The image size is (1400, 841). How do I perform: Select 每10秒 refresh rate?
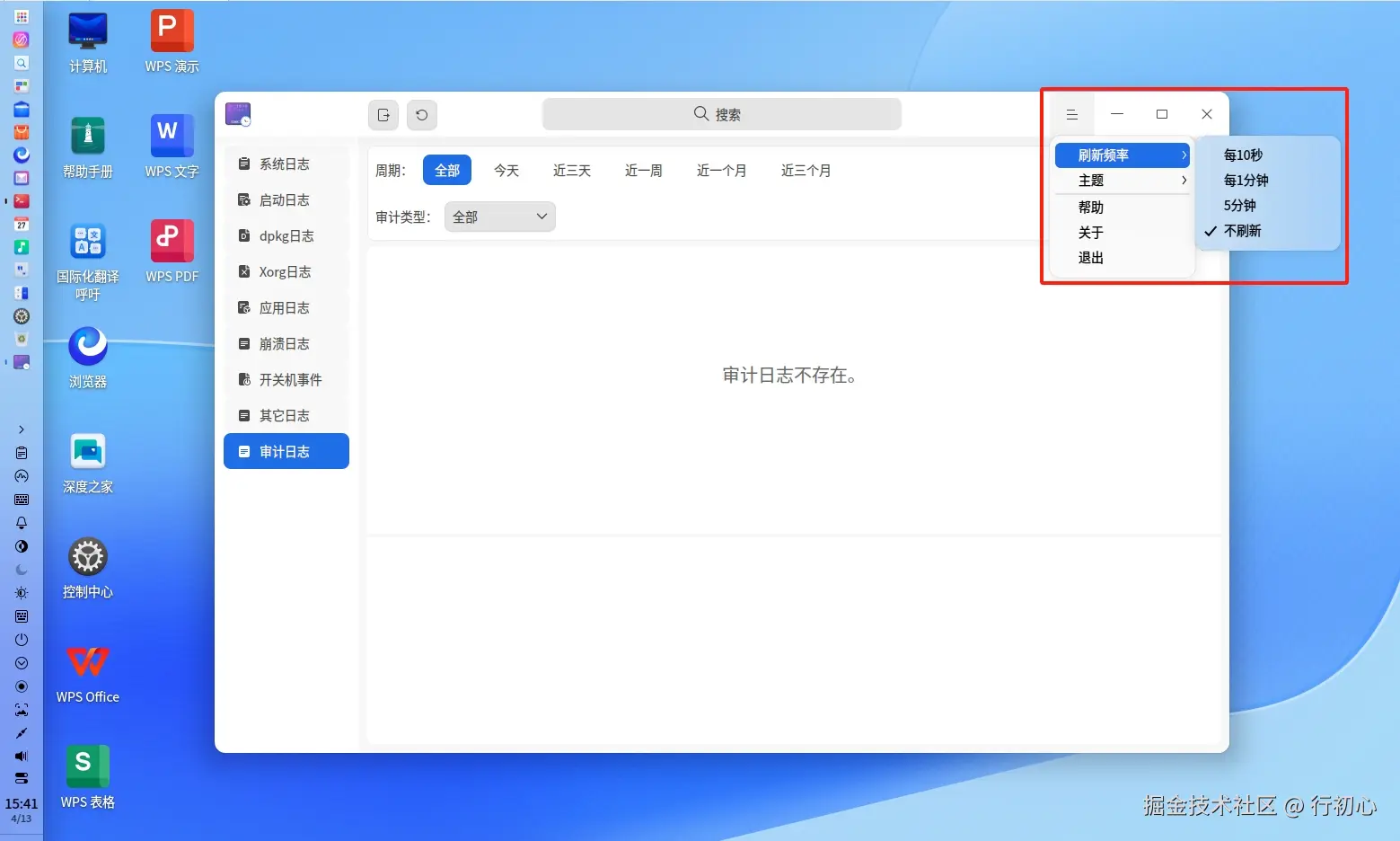click(1244, 155)
